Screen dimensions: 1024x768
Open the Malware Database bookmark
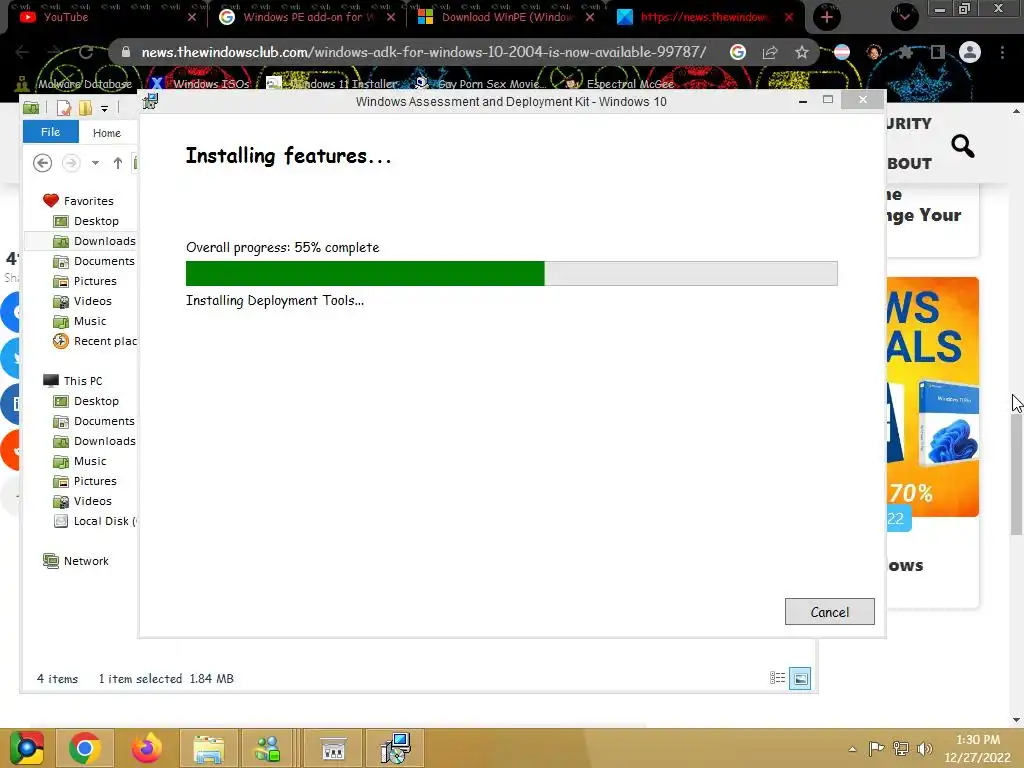[x=74, y=84]
